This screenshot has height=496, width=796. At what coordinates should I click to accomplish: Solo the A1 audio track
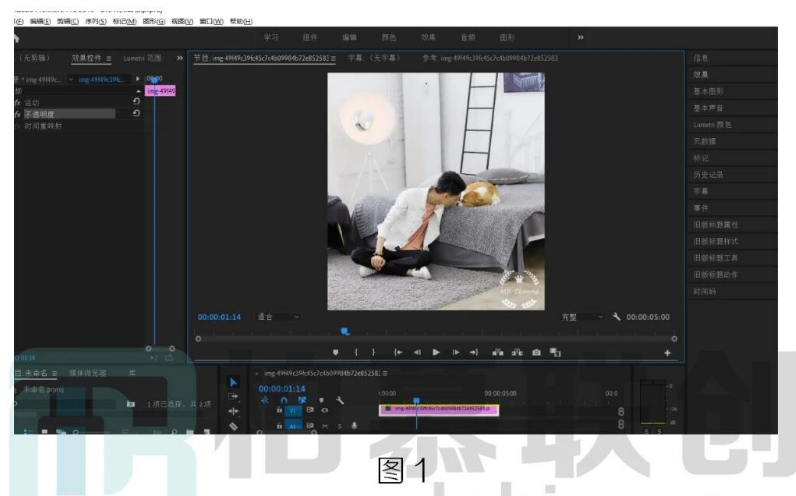click(x=339, y=426)
